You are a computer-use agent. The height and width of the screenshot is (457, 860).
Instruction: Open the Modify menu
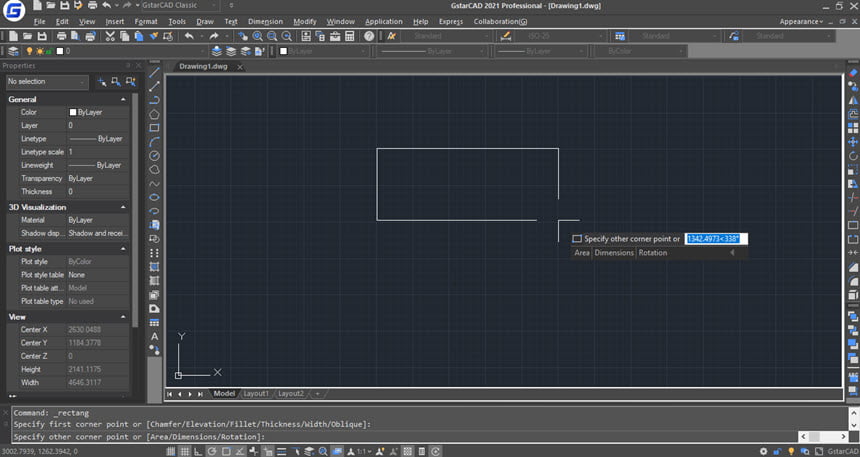point(304,21)
